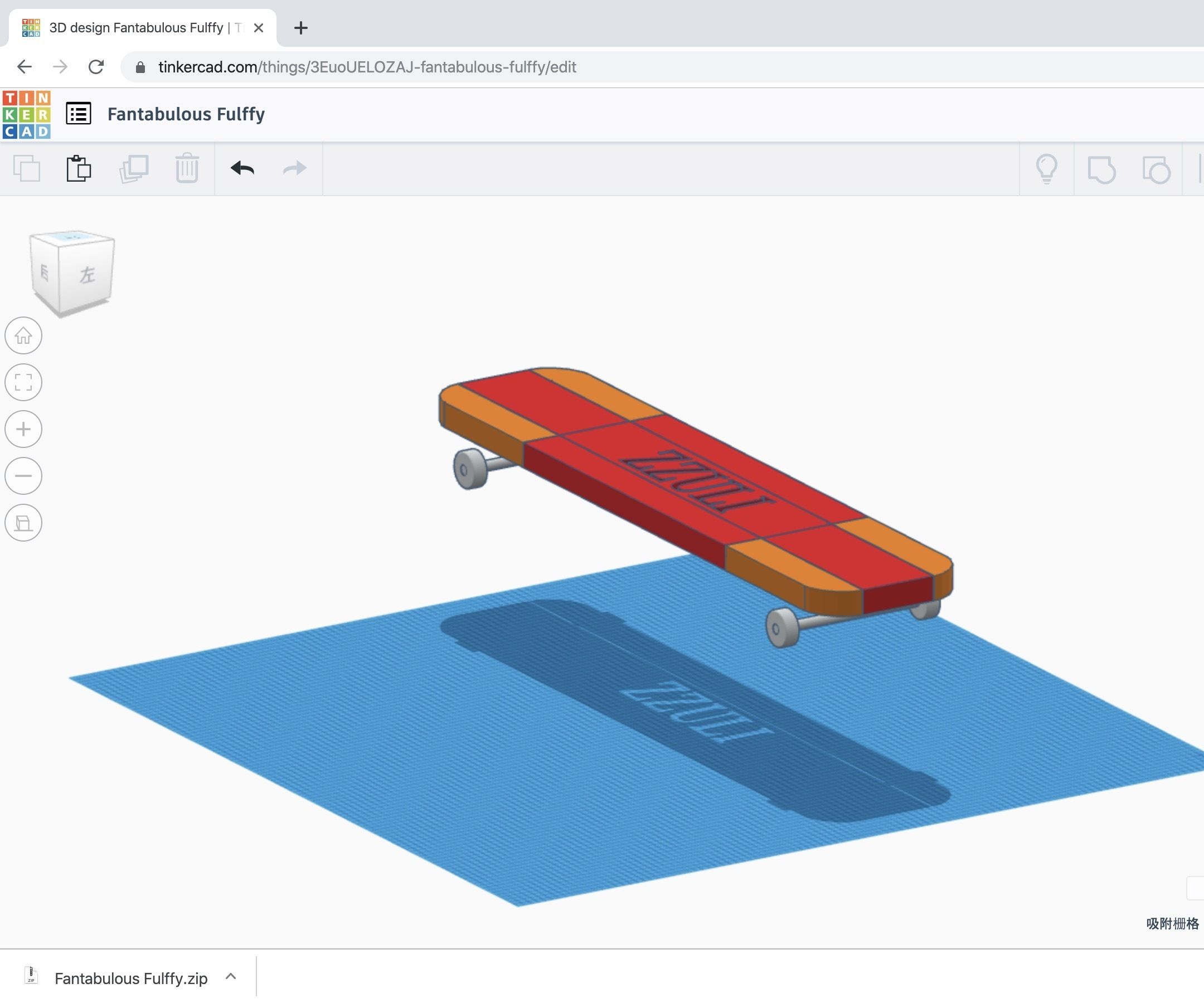The width and height of the screenshot is (1204, 1003).
Task: Expand Fantabulous Fulffy.zip download options chevron
Action: tap(230, 977)
